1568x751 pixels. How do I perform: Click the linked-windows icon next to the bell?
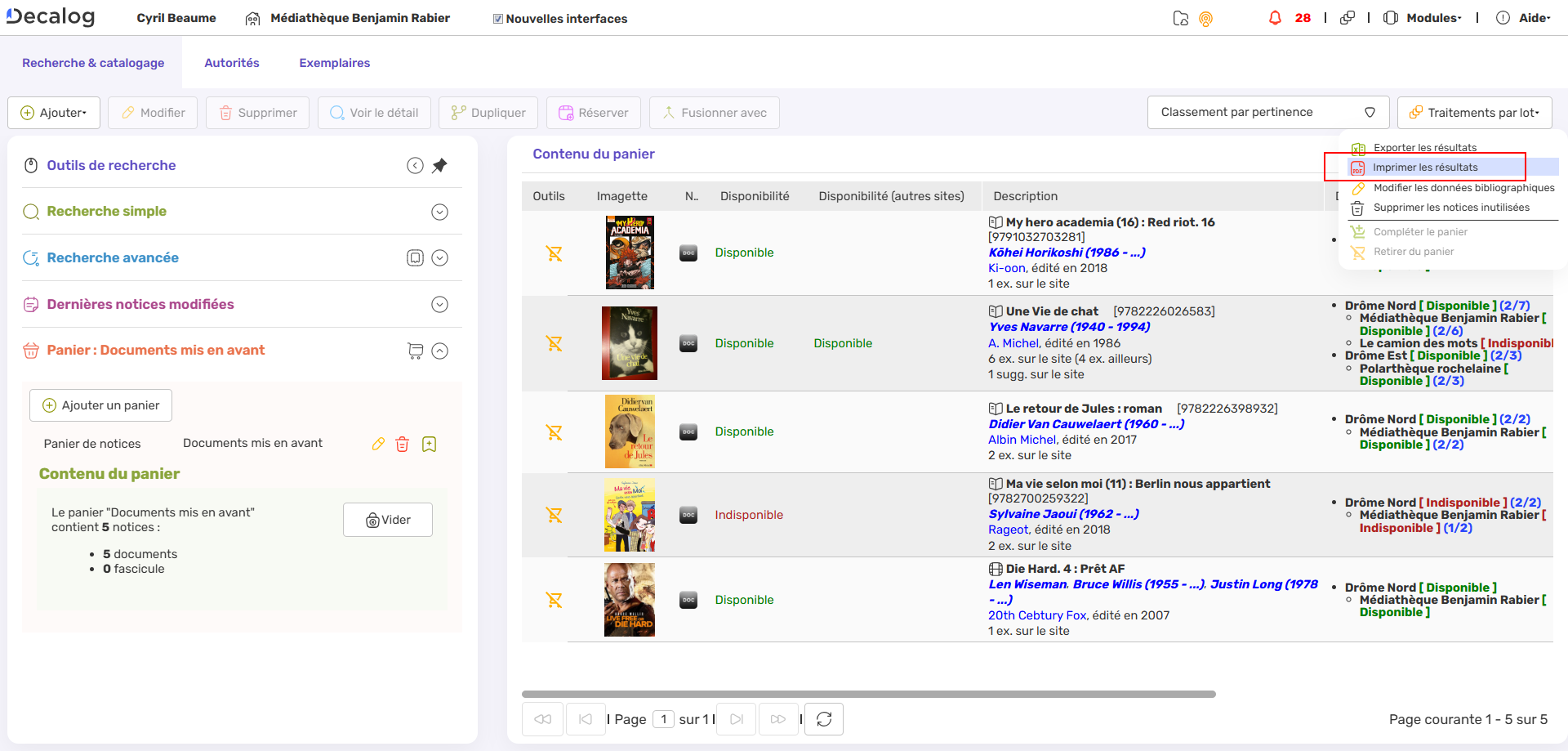point(1347,17)
